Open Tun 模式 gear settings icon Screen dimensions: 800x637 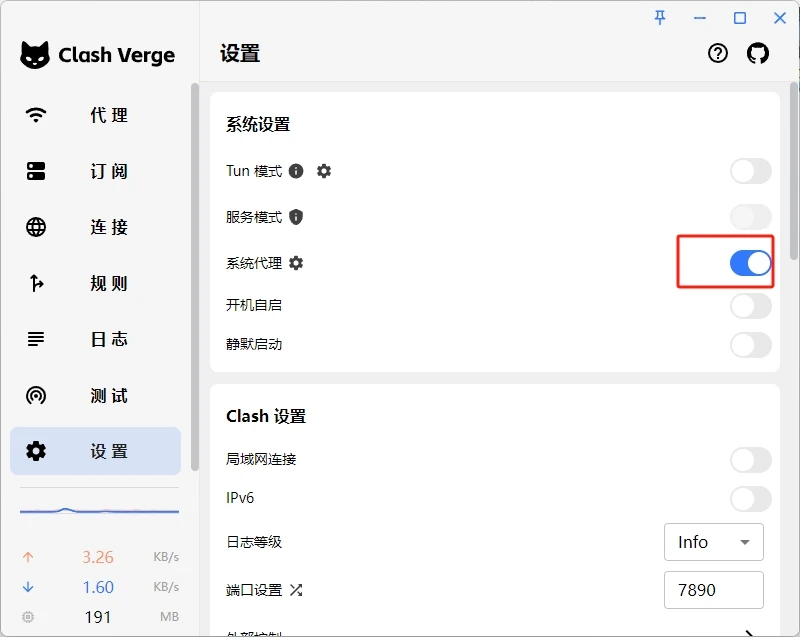[324, 171]
